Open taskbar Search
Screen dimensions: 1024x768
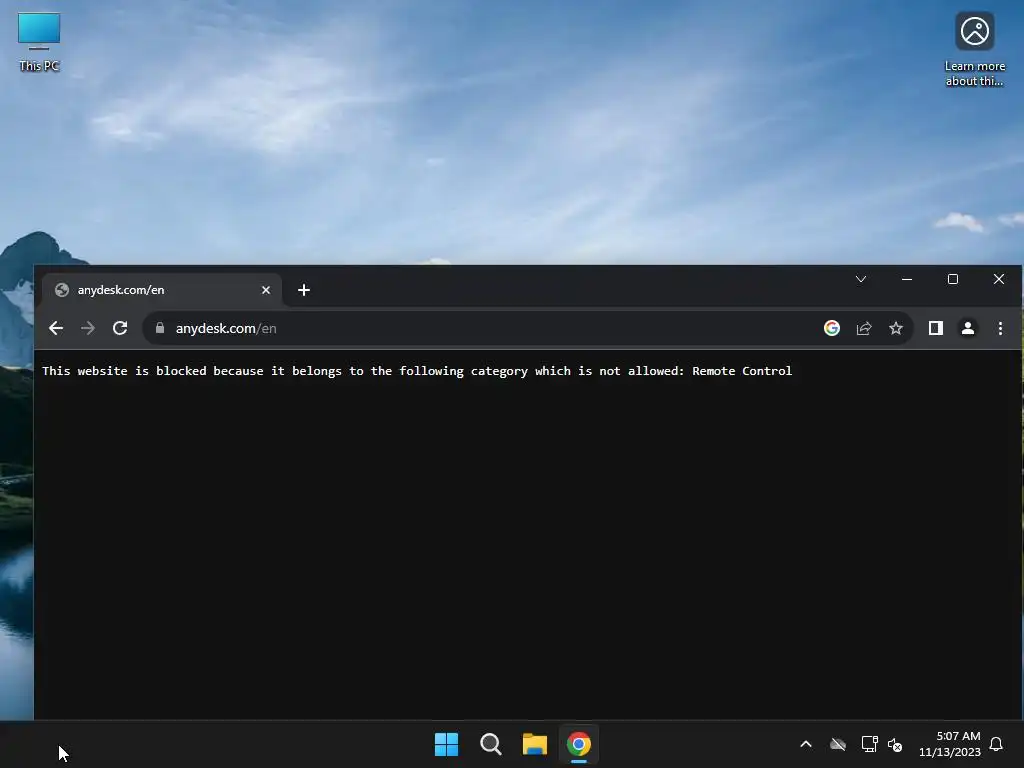pos(490,744)
